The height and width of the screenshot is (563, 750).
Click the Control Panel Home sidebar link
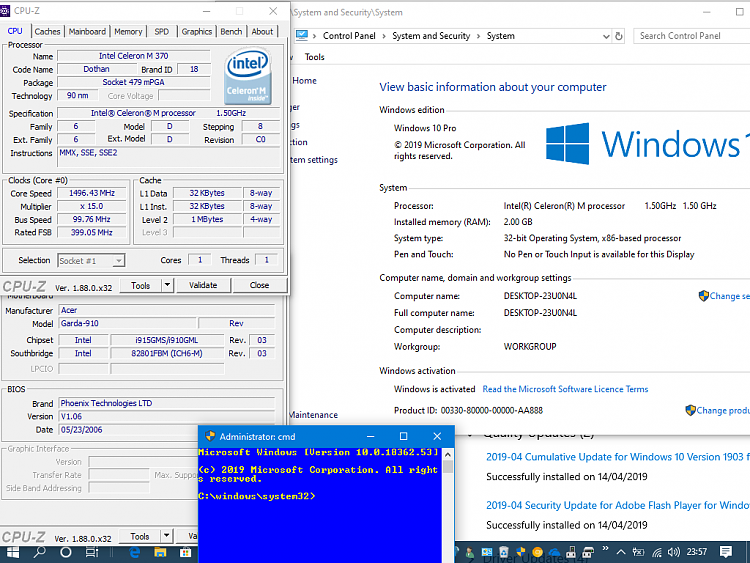(x=304, y=80)
